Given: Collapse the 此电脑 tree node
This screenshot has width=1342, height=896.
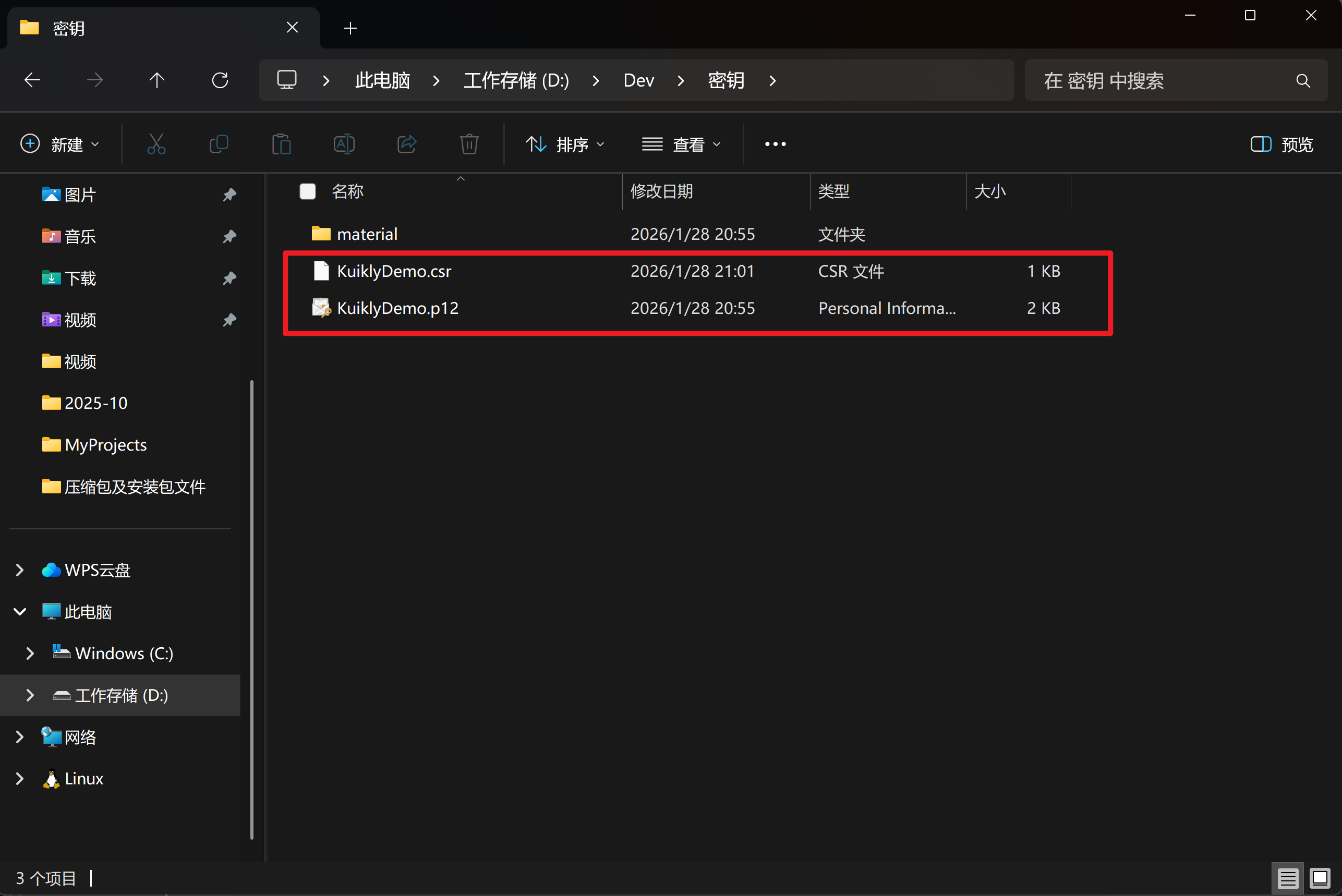Looking at the screenshot, I should (20, 612).
